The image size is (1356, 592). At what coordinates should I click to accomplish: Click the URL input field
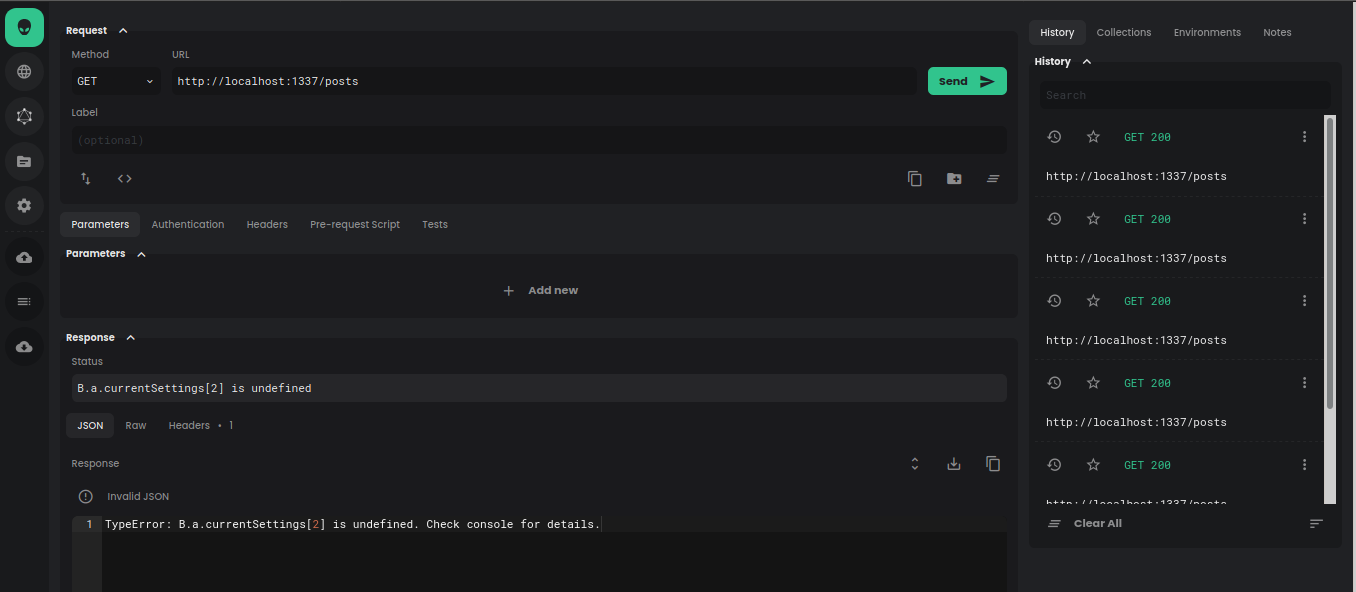[540, 81]
